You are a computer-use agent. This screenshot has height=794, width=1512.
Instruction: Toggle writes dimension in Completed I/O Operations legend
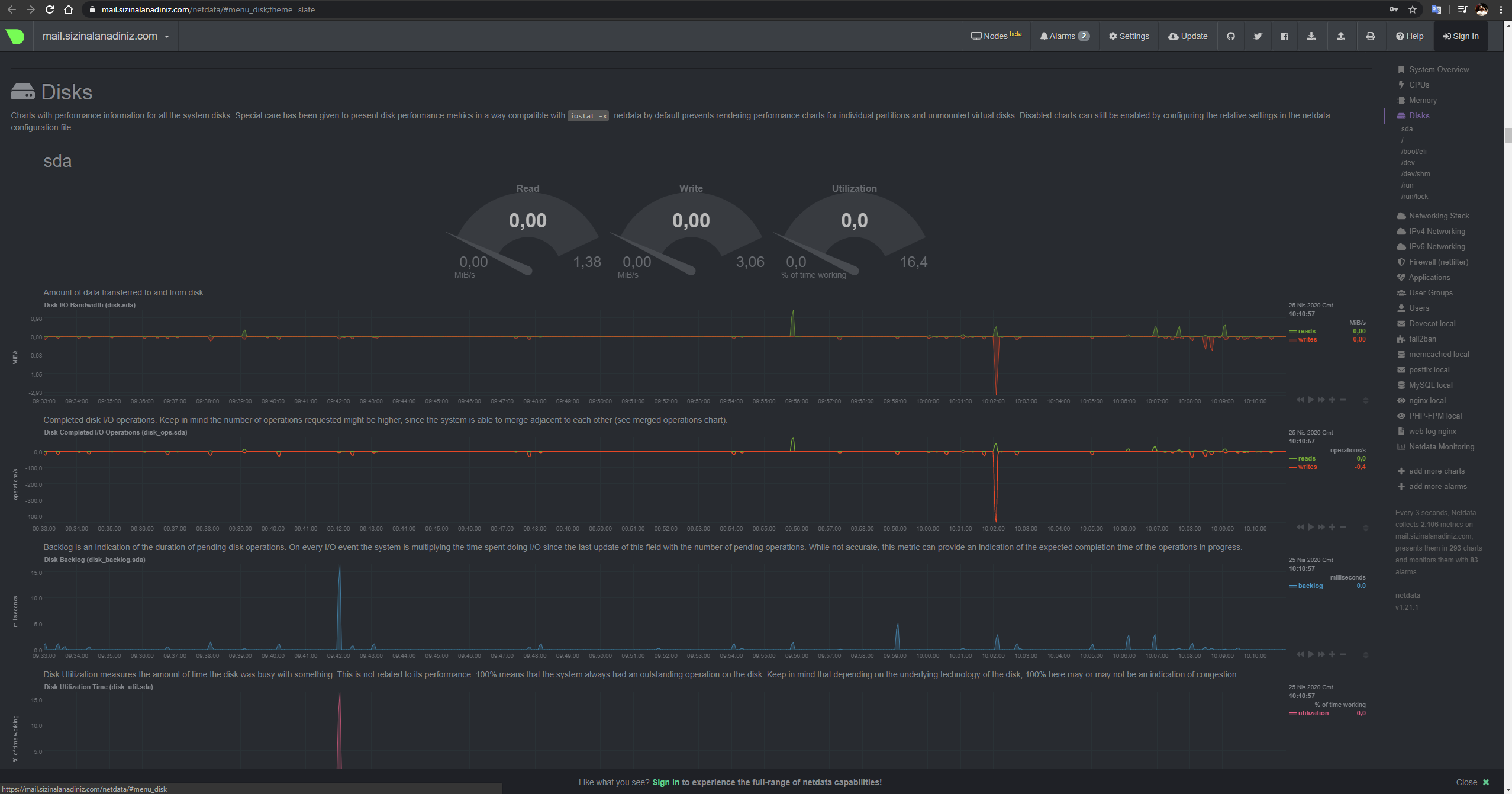pyautogui.click(x=1307, y=467)
